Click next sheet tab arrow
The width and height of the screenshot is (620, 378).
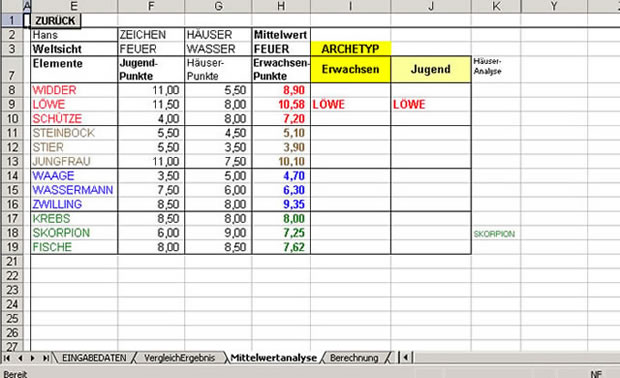coord(33,358)
